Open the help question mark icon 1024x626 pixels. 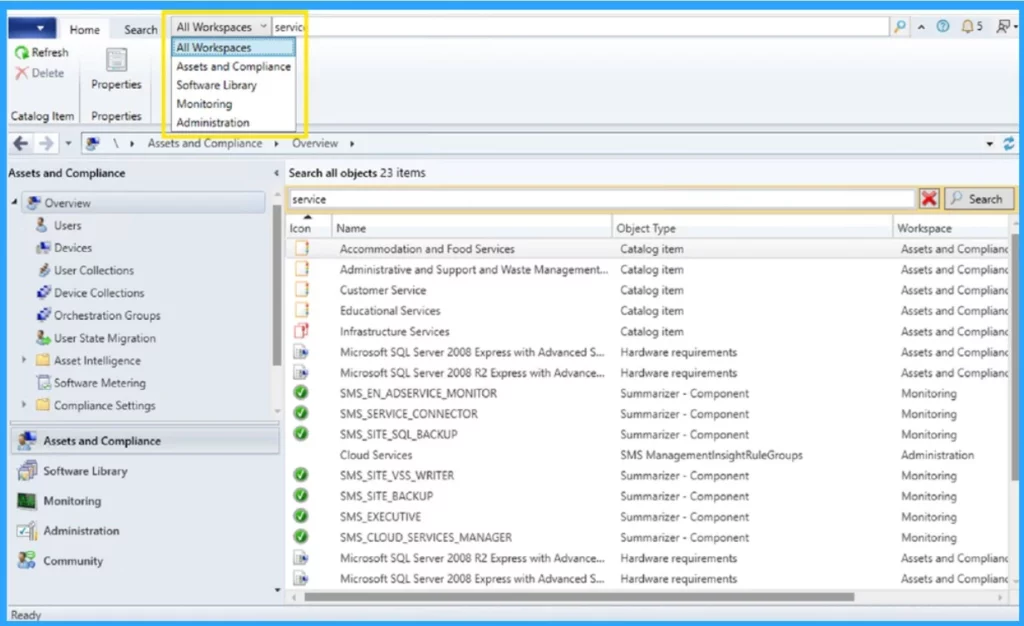(x=942, y=27)
